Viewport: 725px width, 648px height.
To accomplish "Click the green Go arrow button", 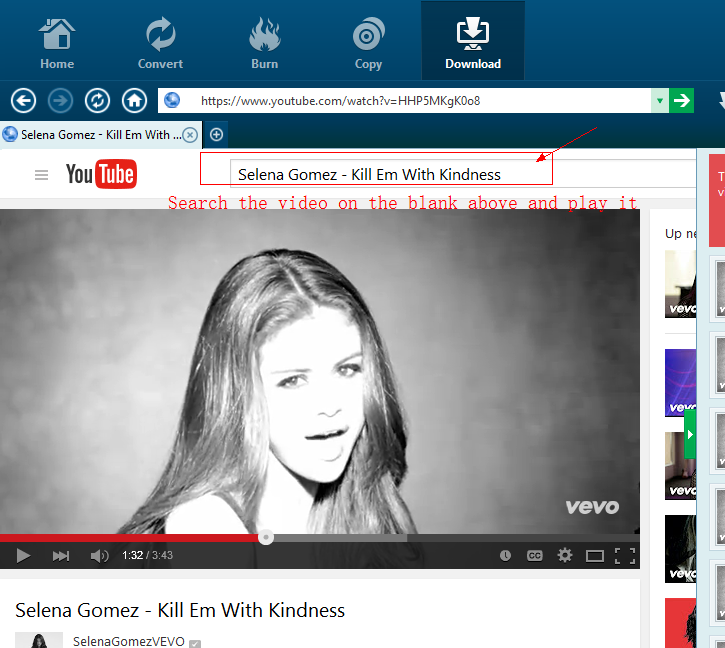I will [682, 100].
